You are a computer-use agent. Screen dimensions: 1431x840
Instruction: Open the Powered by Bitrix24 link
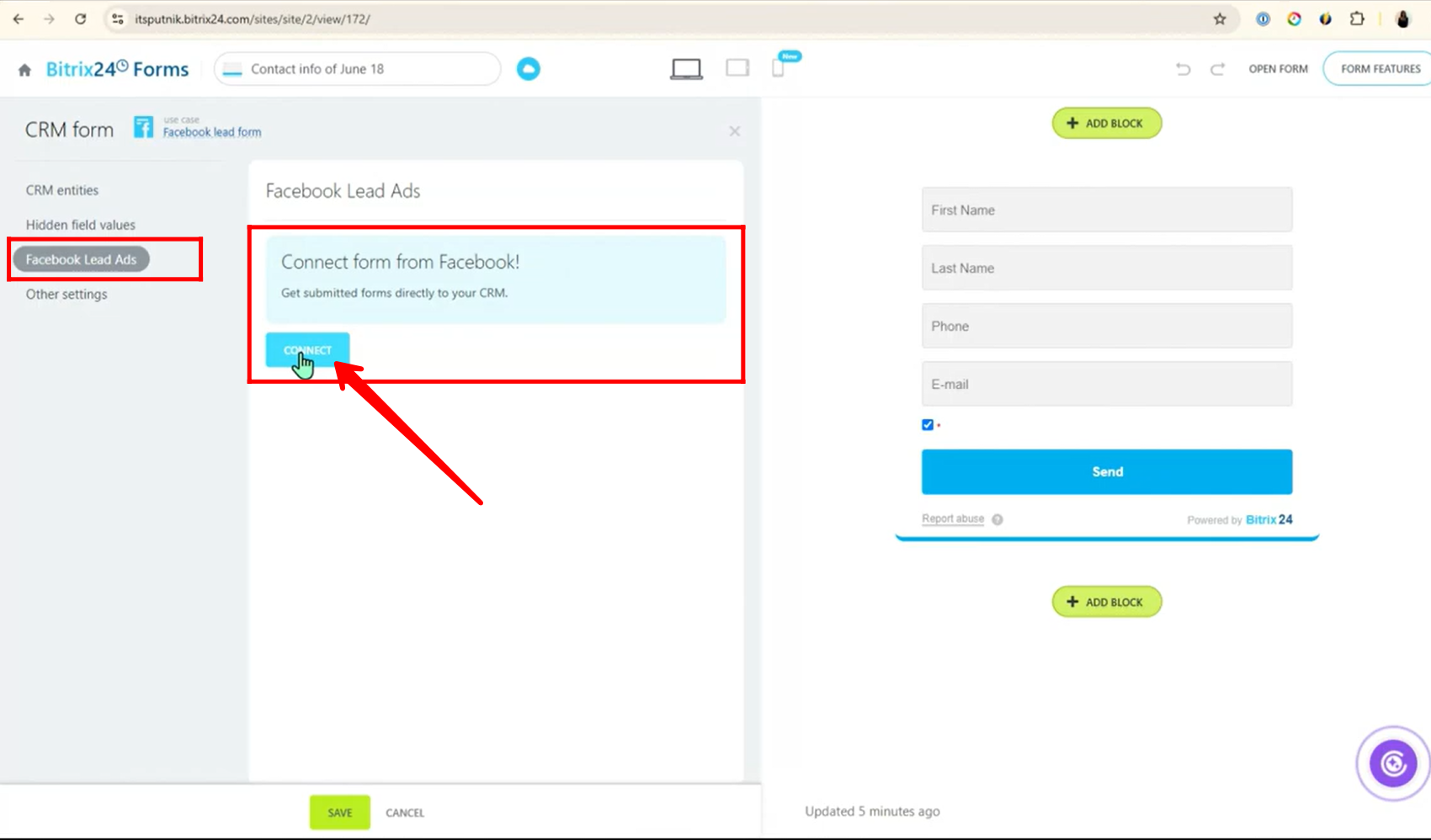[x=1239, y=519]
